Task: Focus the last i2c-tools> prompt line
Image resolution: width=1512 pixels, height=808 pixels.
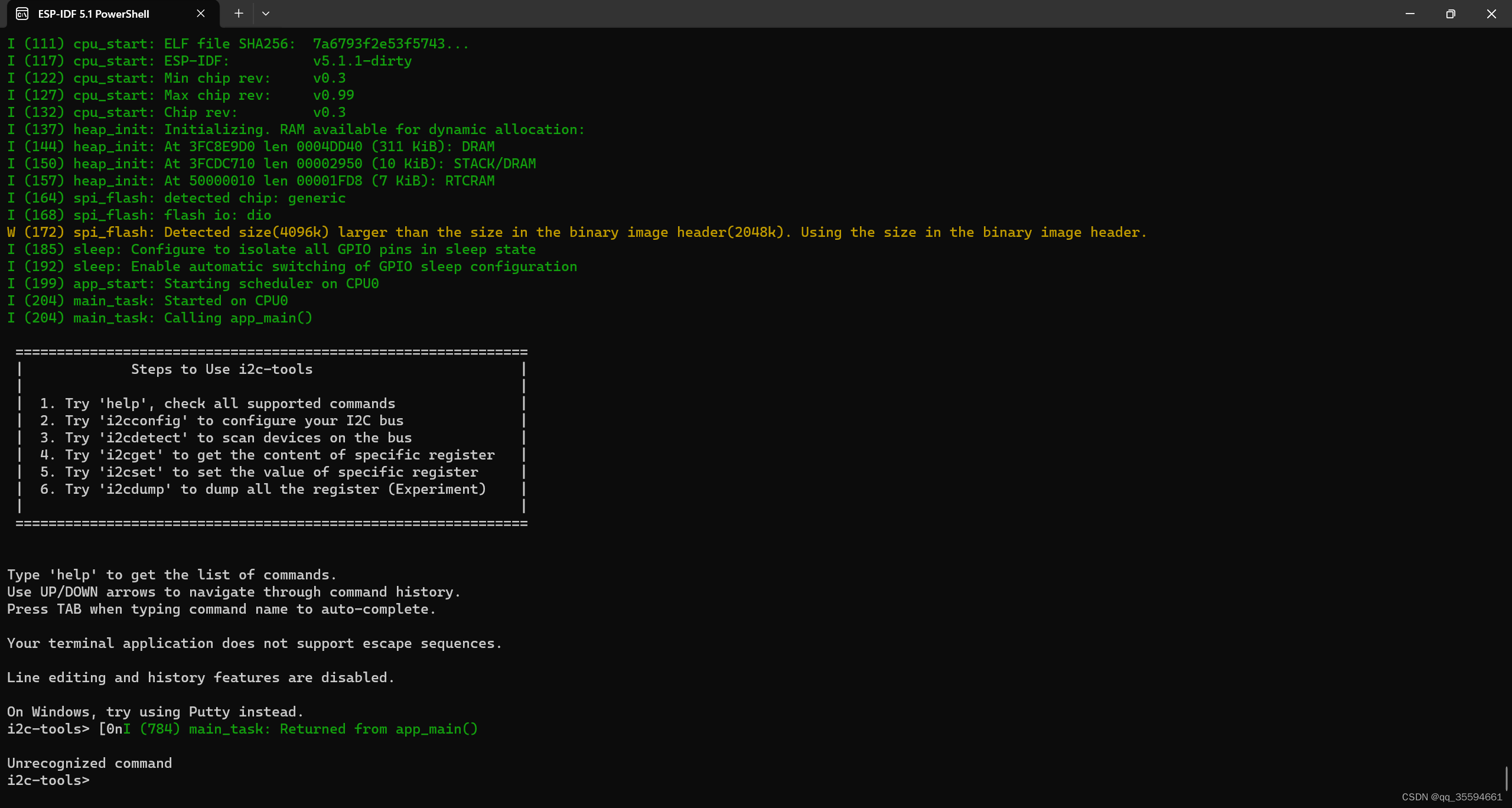Action: coord(48,780)
